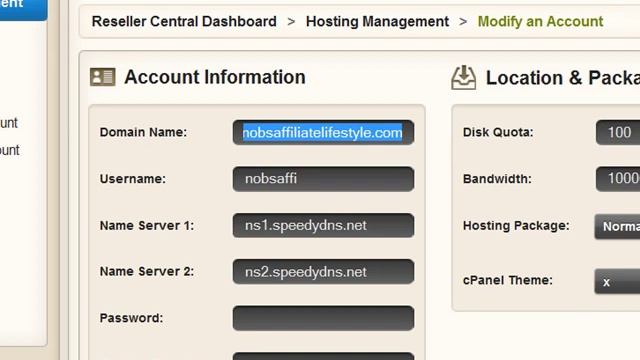Click the Name Server 2 label
The width and height of the screenshot is (640, 360).
tap(147, 271)
